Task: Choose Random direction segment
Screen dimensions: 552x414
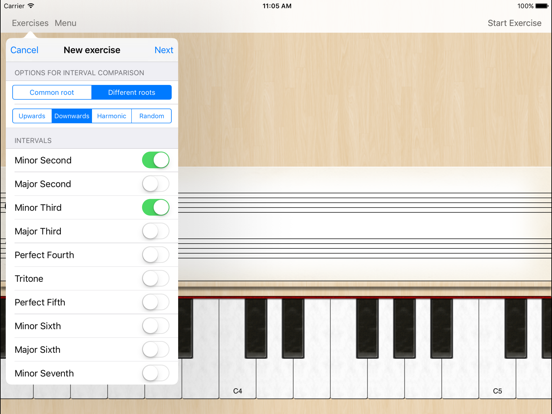Action: 152,116
